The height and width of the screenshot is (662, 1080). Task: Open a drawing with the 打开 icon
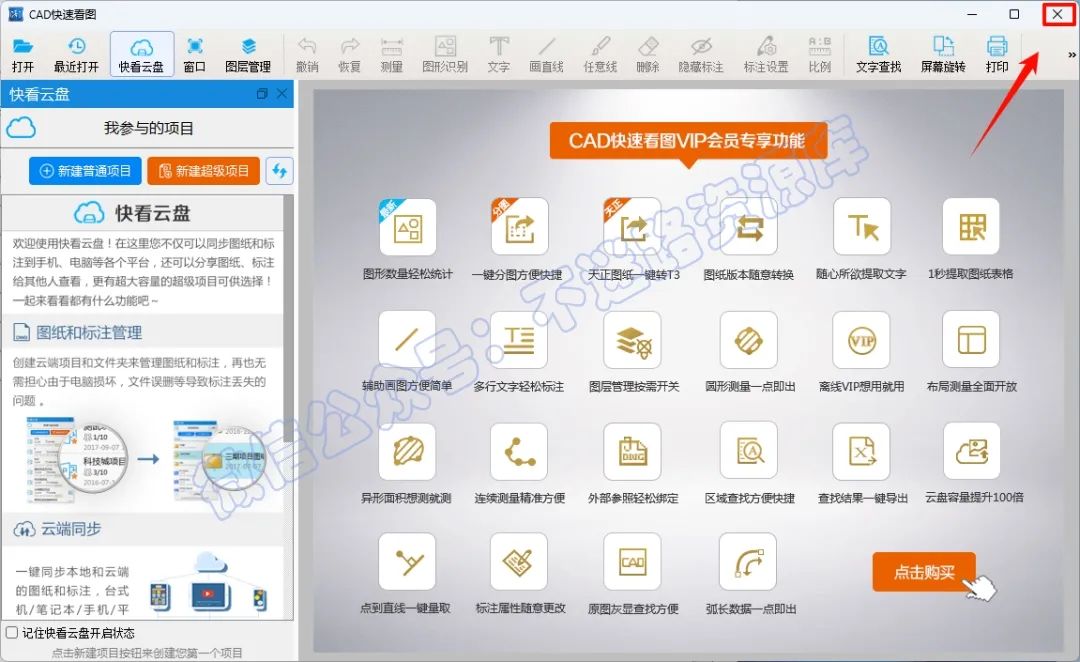23,55
